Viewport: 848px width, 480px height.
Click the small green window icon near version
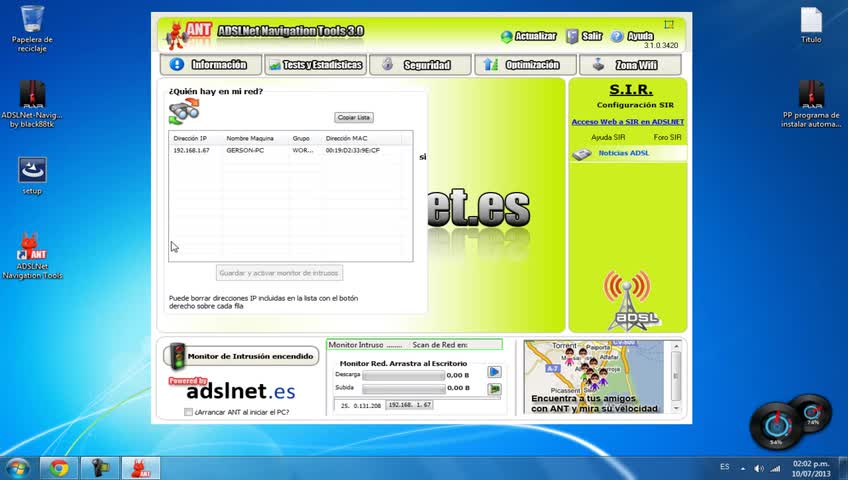point(669,24)
